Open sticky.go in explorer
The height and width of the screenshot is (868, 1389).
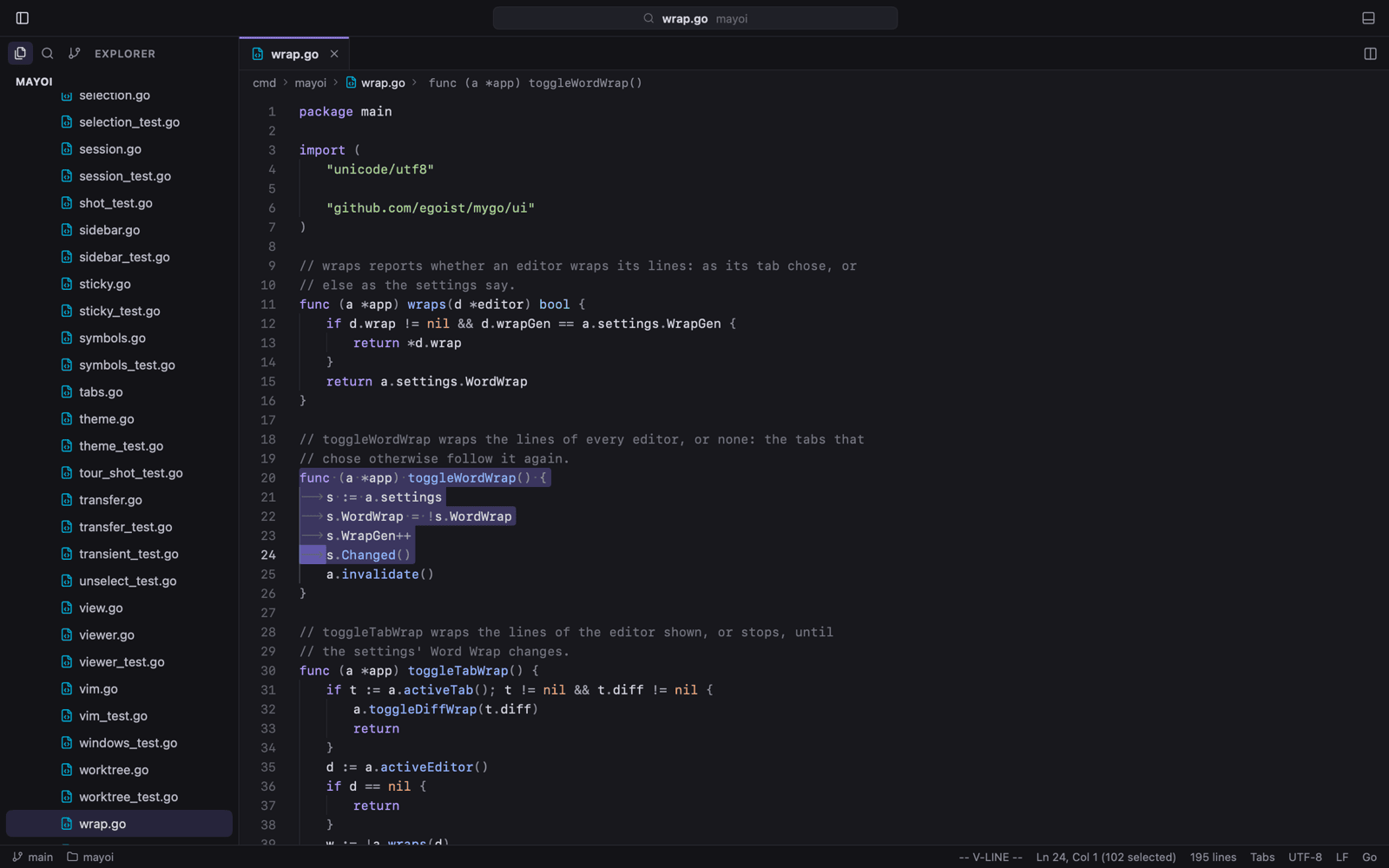click(x=119, y=284)
